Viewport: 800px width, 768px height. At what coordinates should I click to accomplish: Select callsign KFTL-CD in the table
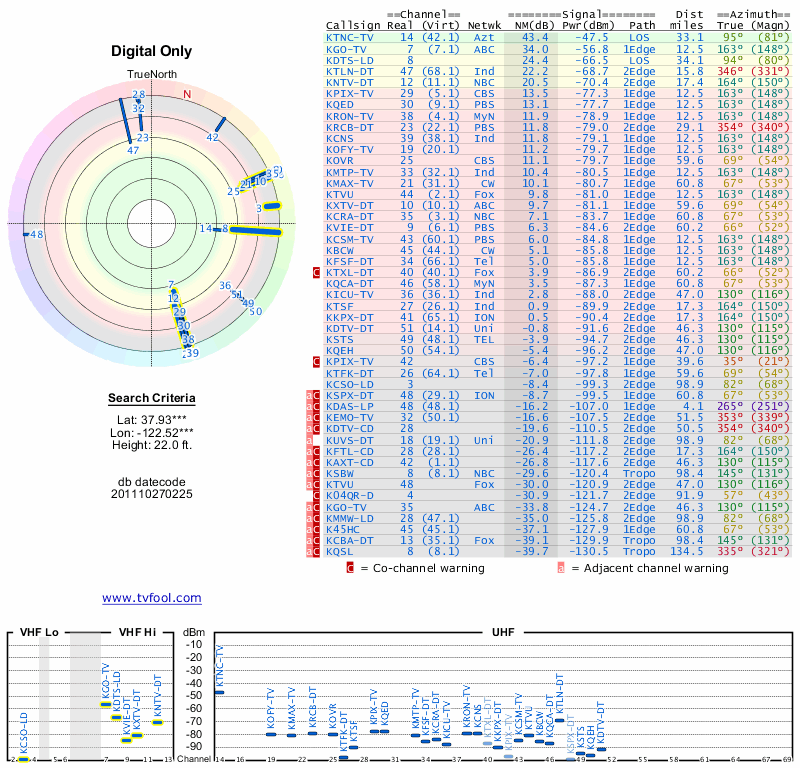(350, 452)
